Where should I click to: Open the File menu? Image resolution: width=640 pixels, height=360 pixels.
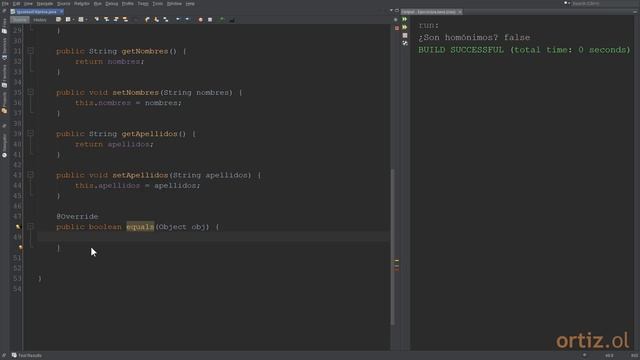(5, 4)
